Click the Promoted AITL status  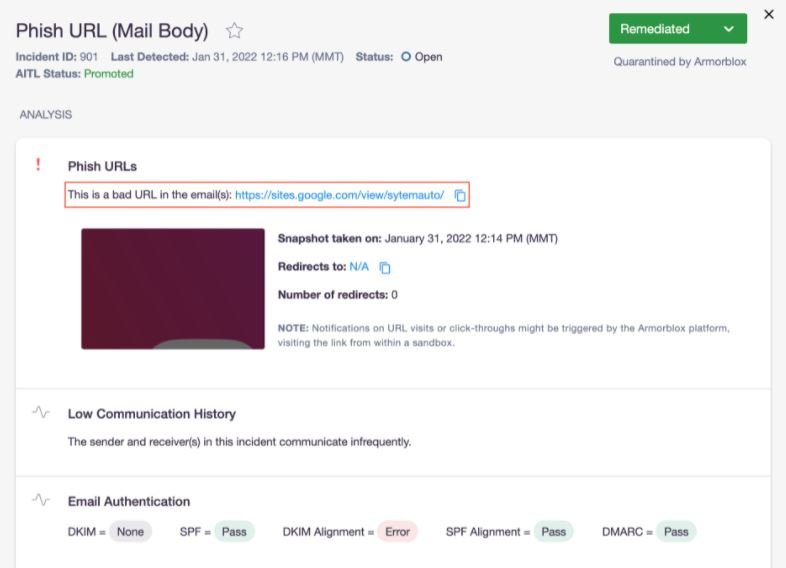pos(109,74)
